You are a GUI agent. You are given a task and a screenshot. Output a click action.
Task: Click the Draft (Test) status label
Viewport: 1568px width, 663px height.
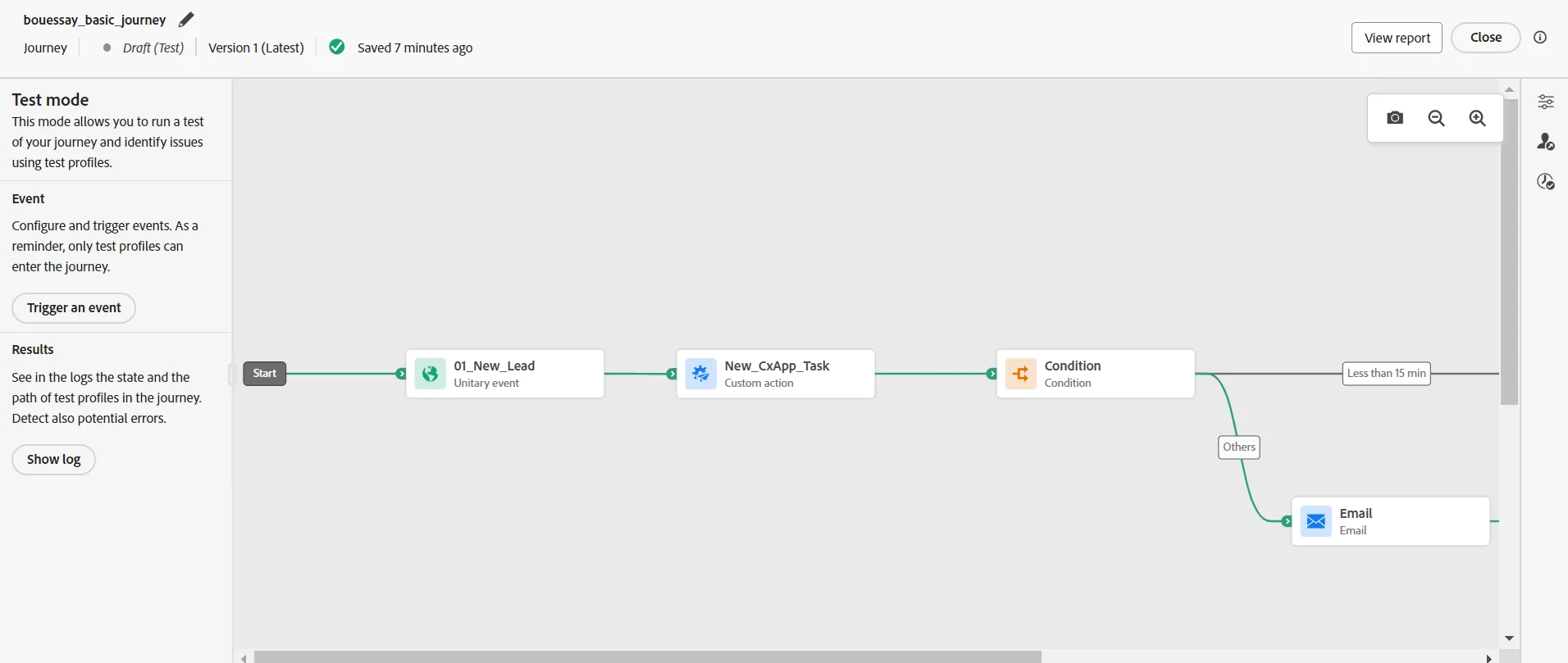153,48
